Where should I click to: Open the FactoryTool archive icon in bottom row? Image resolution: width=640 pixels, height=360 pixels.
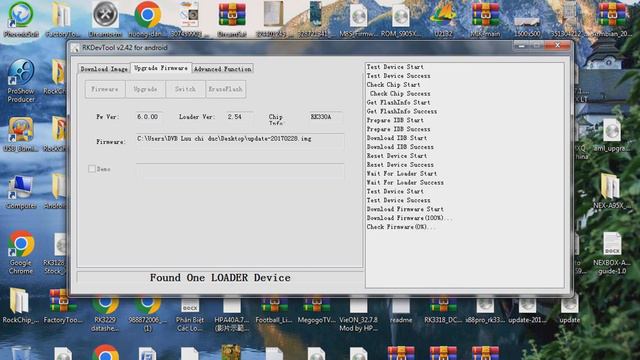point(63,306)
